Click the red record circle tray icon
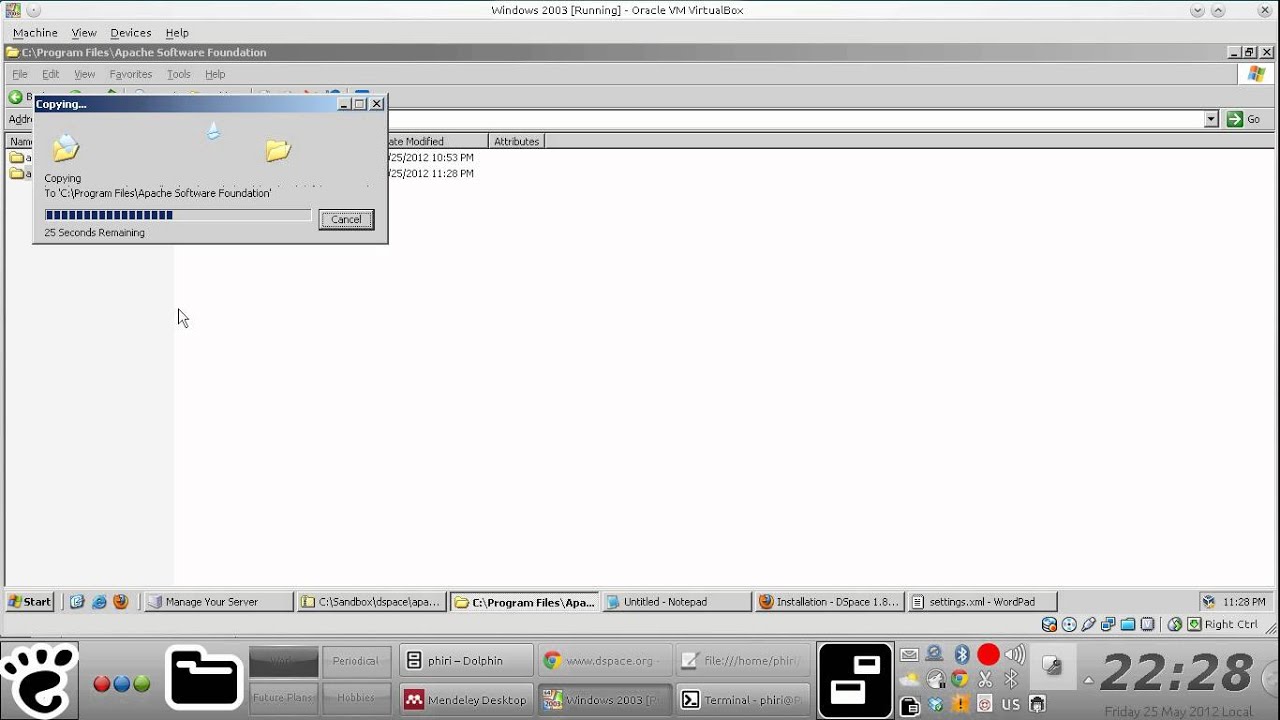This screenshot has height=720, width=1280. pos(988,655)
